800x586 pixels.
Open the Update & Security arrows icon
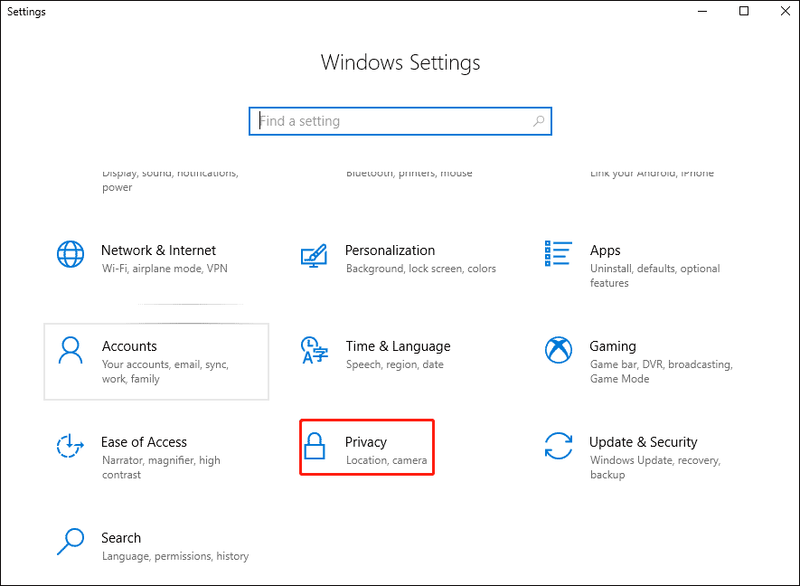[558, 446]
